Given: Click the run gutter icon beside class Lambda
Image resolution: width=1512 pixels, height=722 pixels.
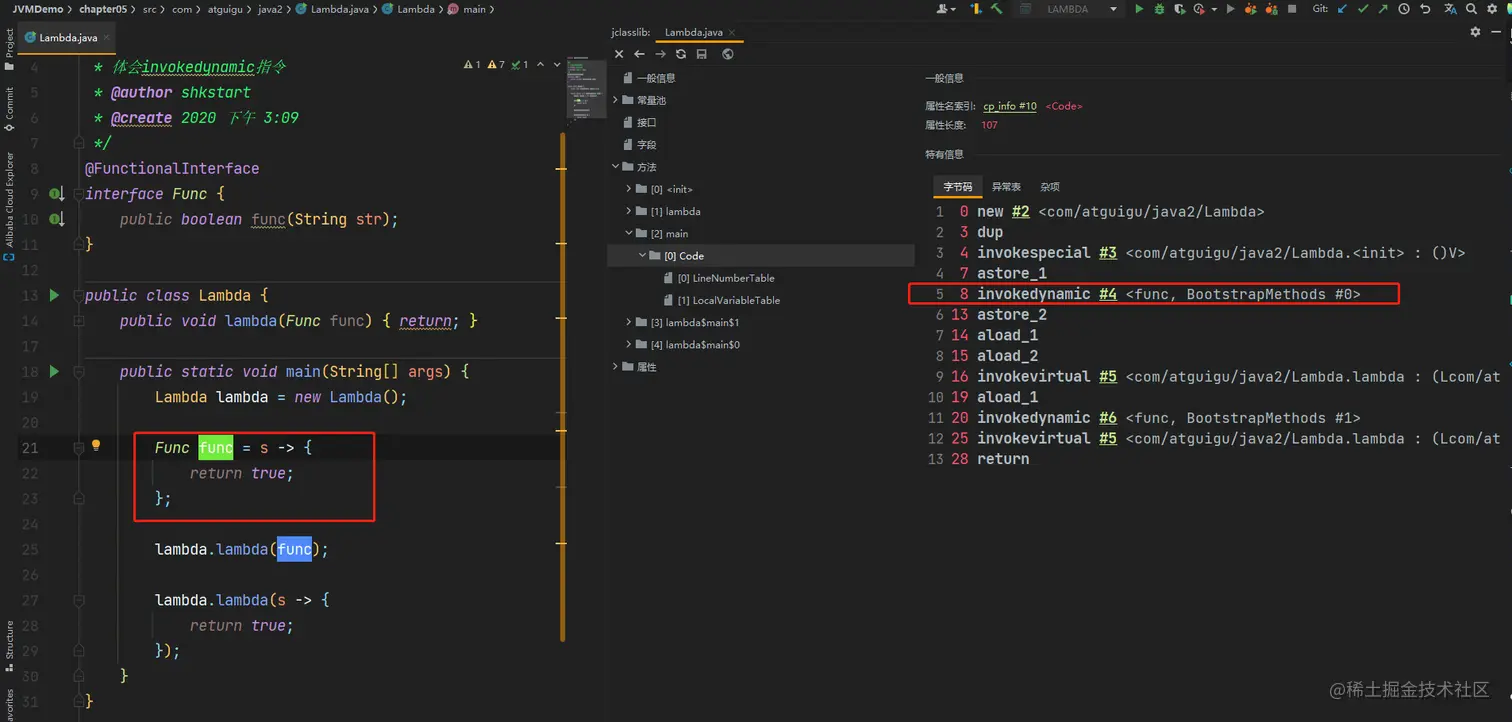Looking at the screenshot, I should coord(55,295).
